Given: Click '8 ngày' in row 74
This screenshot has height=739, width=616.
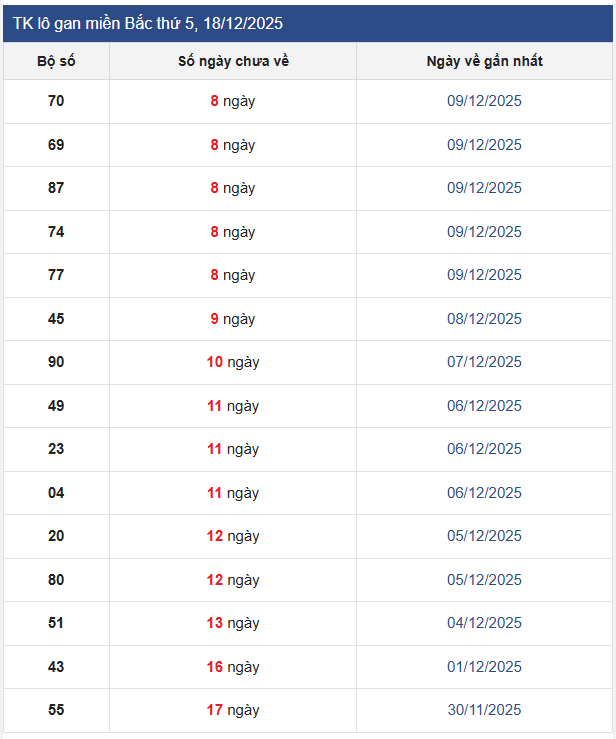Looking at the screenshot, I should tap(233, 232).
